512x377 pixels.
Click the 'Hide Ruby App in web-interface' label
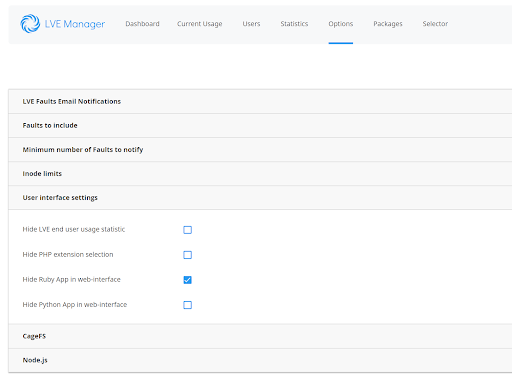72,279
